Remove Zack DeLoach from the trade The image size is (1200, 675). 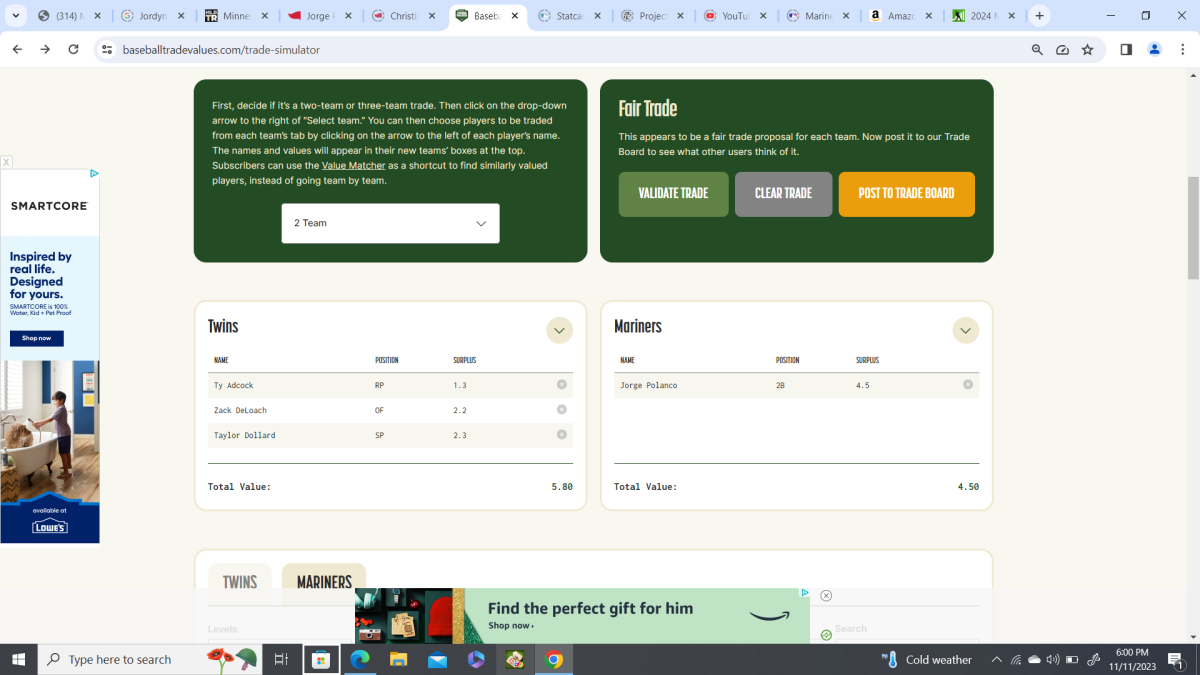click(562, 409)
